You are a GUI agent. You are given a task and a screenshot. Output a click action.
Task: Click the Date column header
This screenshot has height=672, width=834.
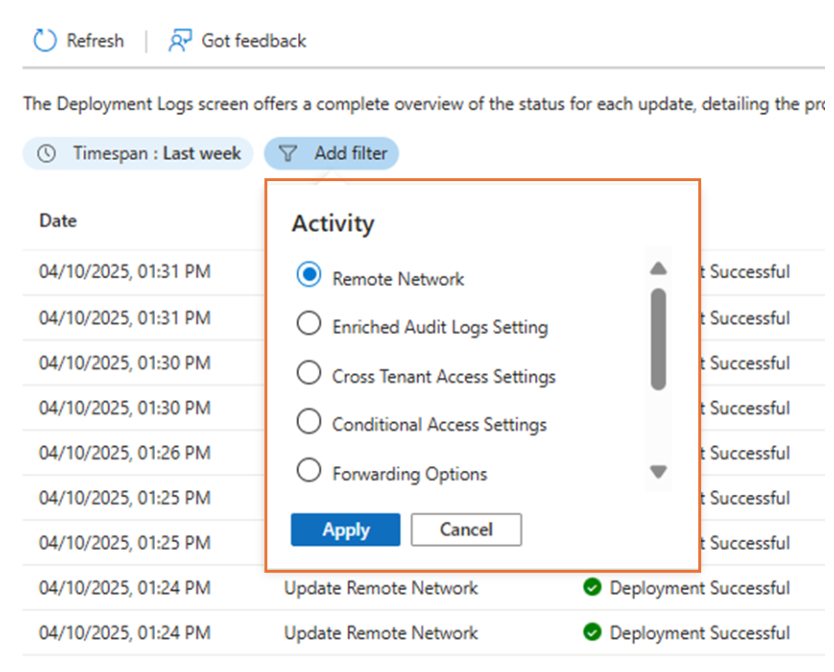[58, 220]
